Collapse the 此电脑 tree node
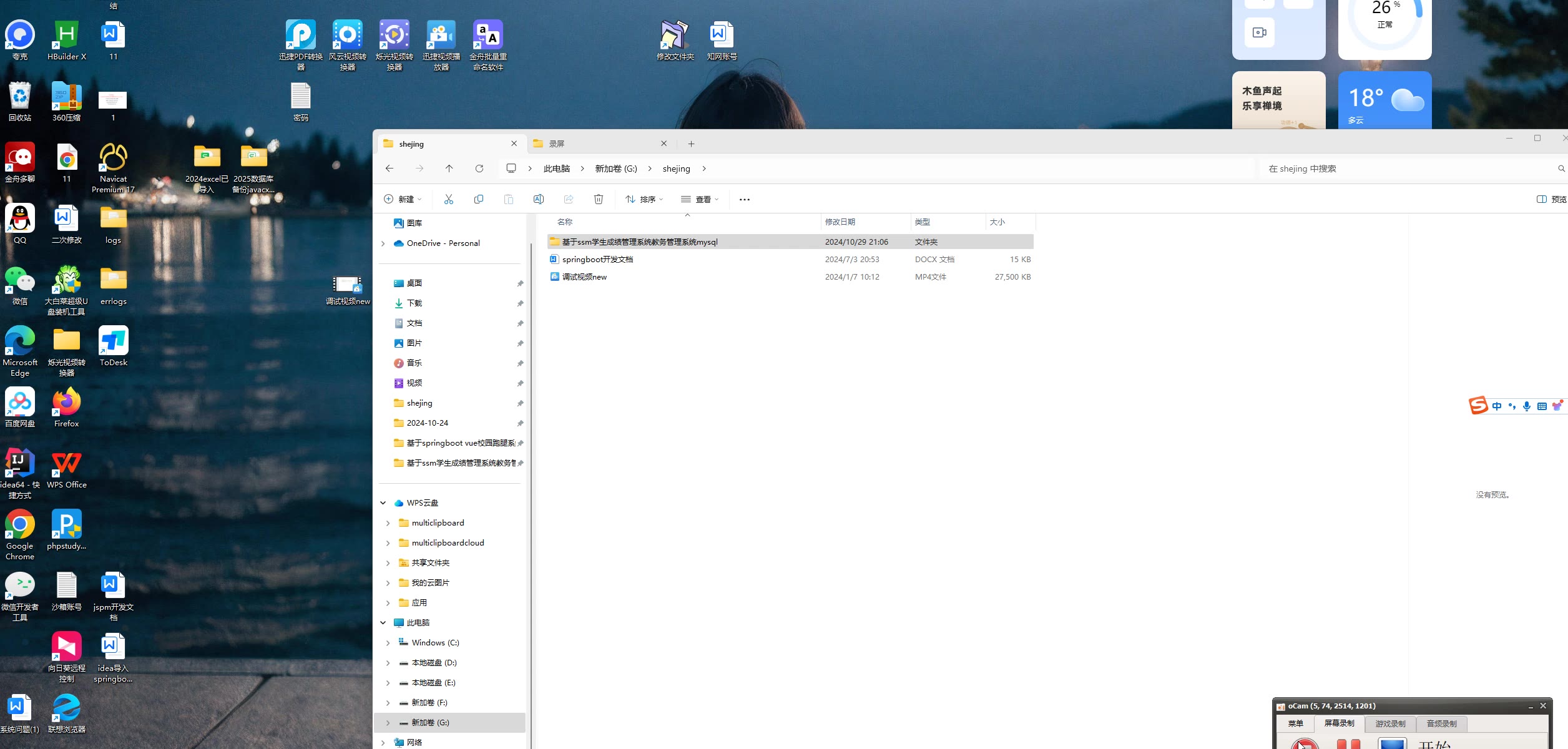 tap(383, 623)
